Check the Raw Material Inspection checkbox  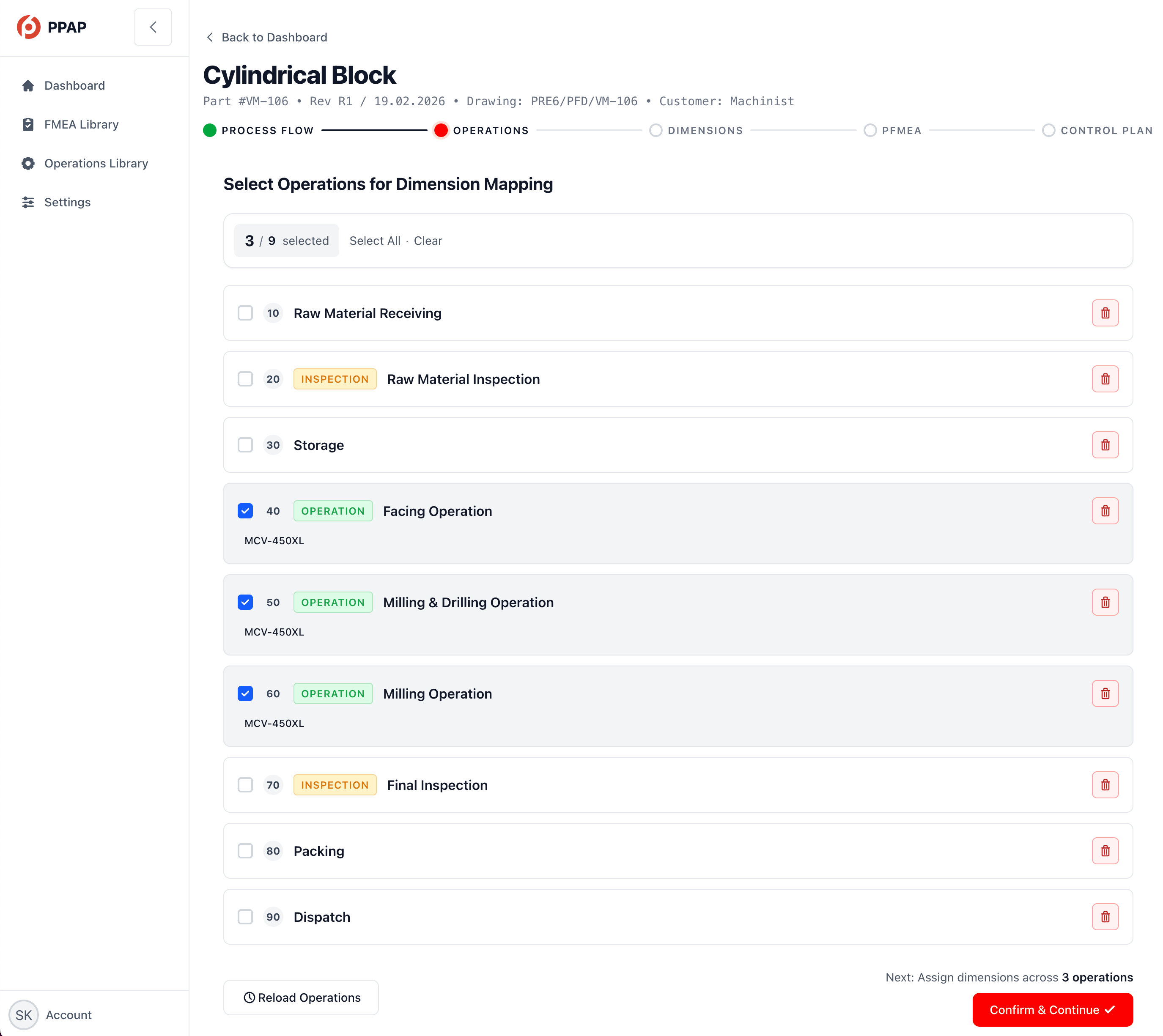245,379
